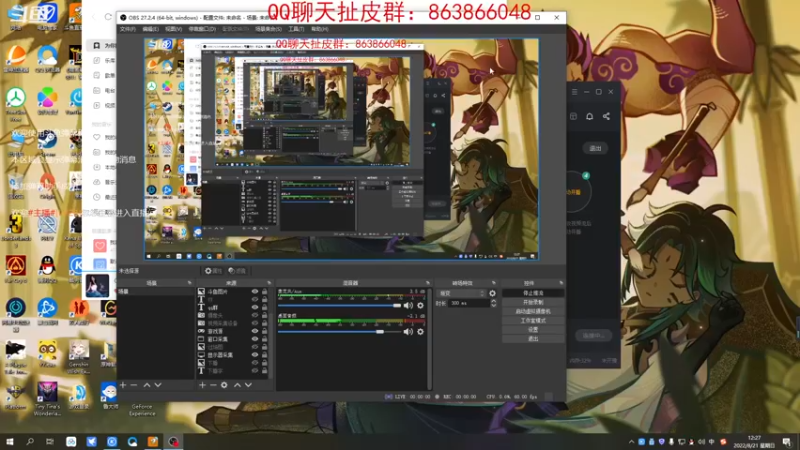
Task: Float the 混音器 dock with its pop-out icon
Action: (x=428, y=283)
